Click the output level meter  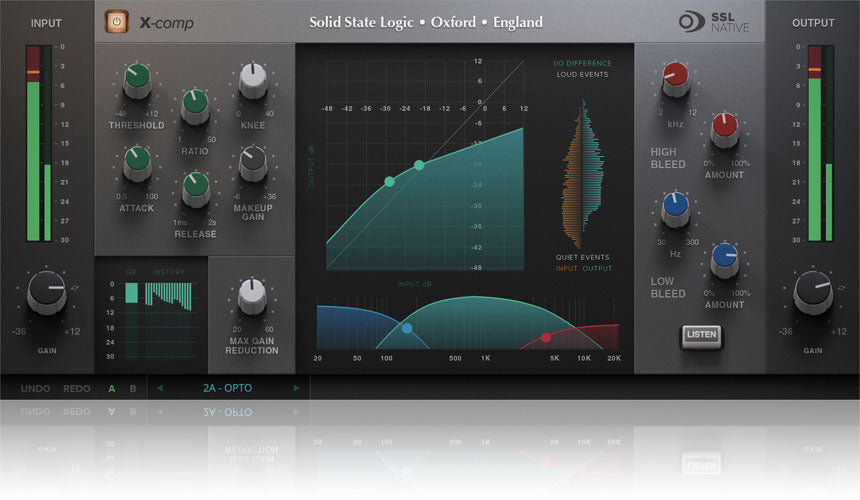coord(820,144)
